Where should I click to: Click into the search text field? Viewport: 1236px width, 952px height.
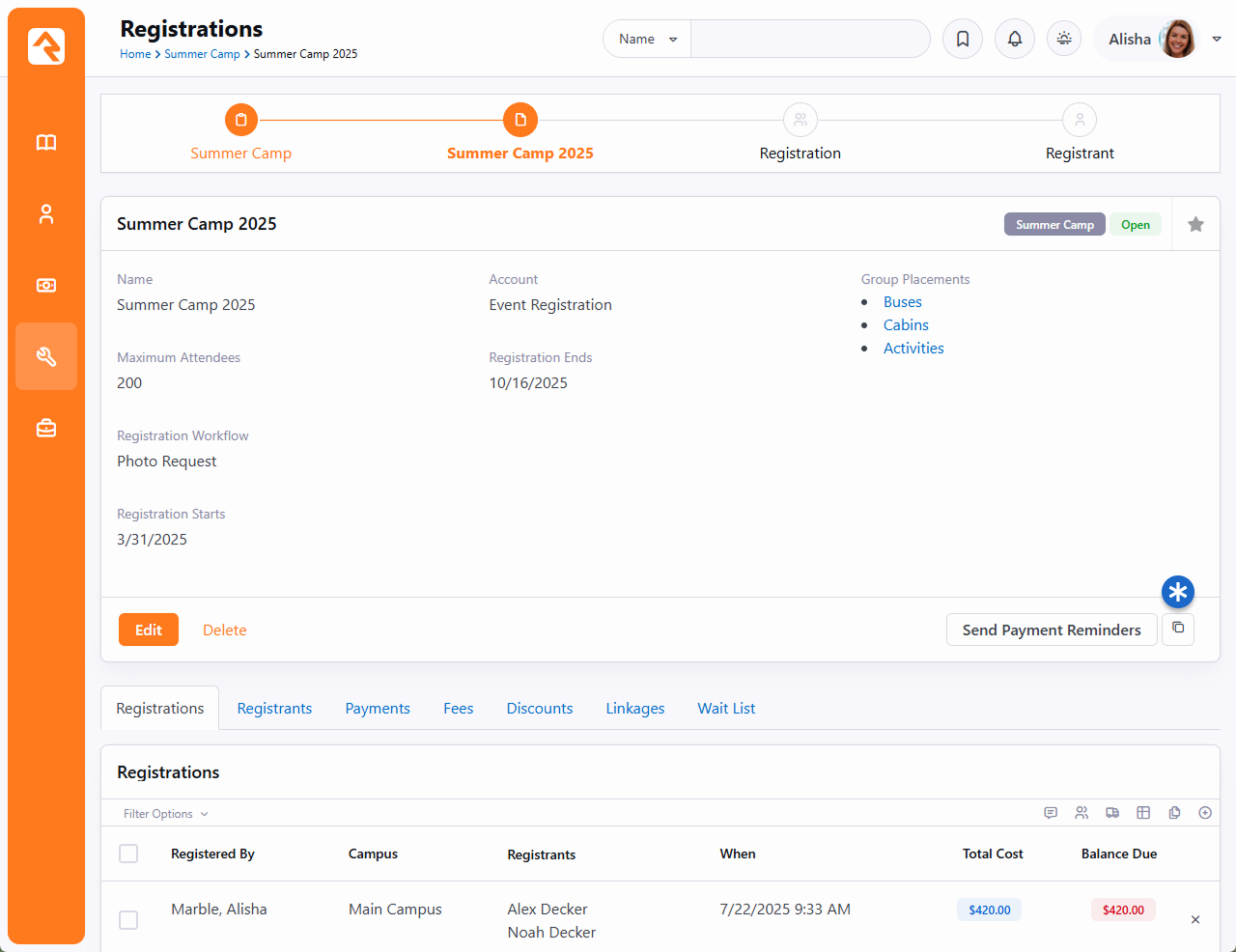[809, 39]
